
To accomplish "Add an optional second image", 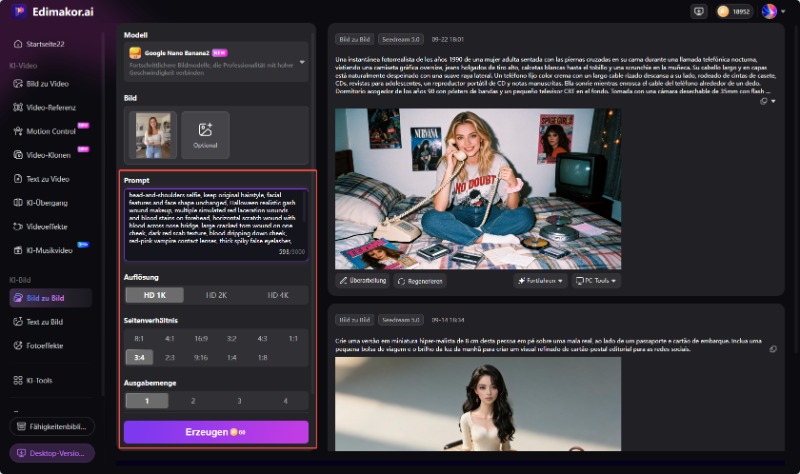I will [205, 135].
